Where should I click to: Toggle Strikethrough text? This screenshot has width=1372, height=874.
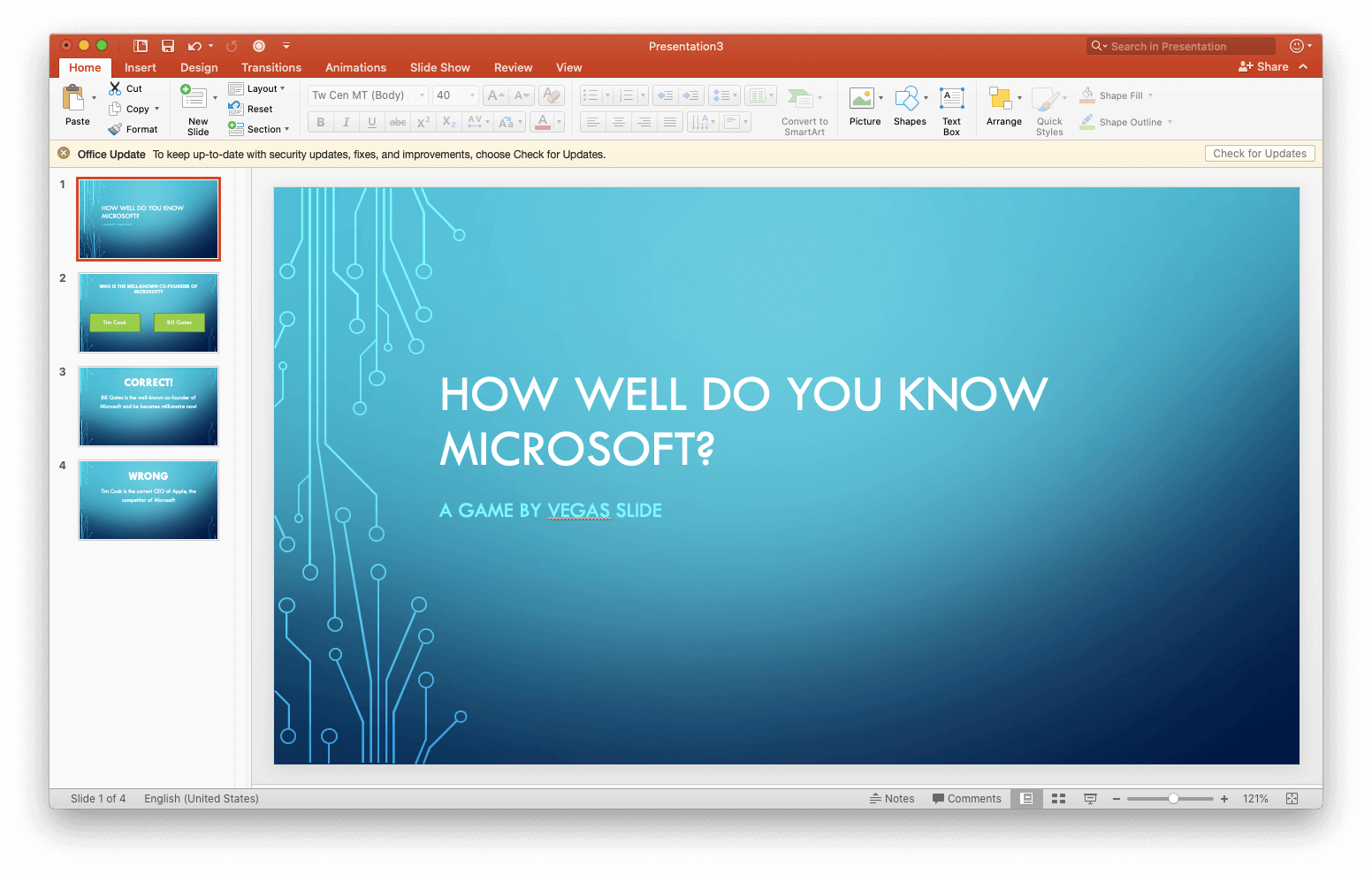click(398, 122)
